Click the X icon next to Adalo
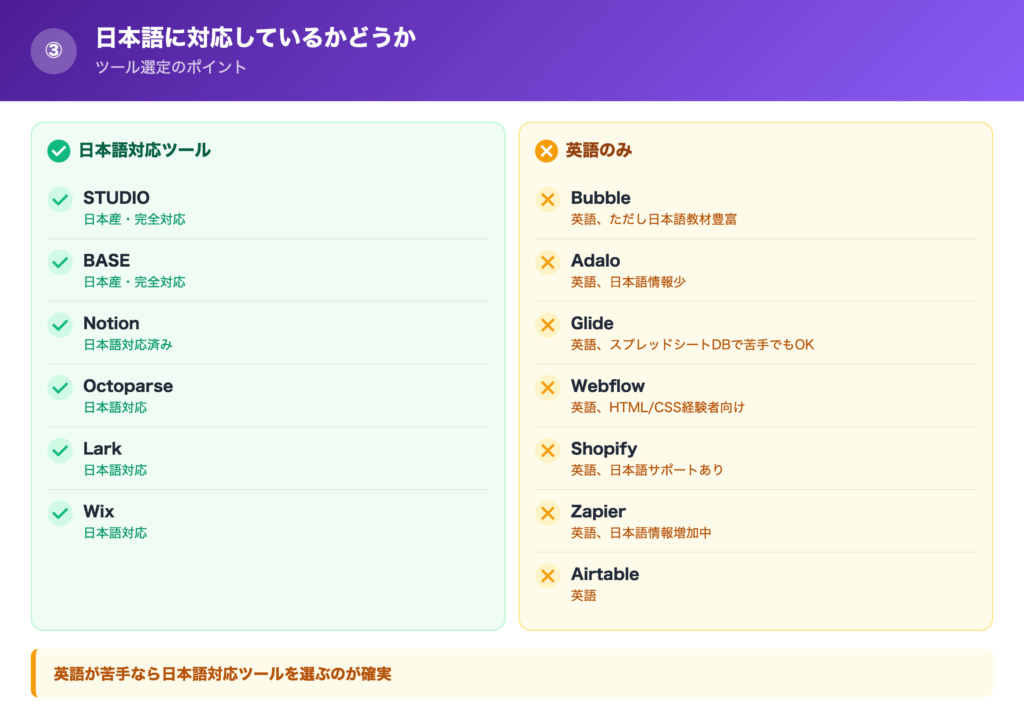Image resolution: width=1024 pixels, height=718 pixels. click(547, 263)
